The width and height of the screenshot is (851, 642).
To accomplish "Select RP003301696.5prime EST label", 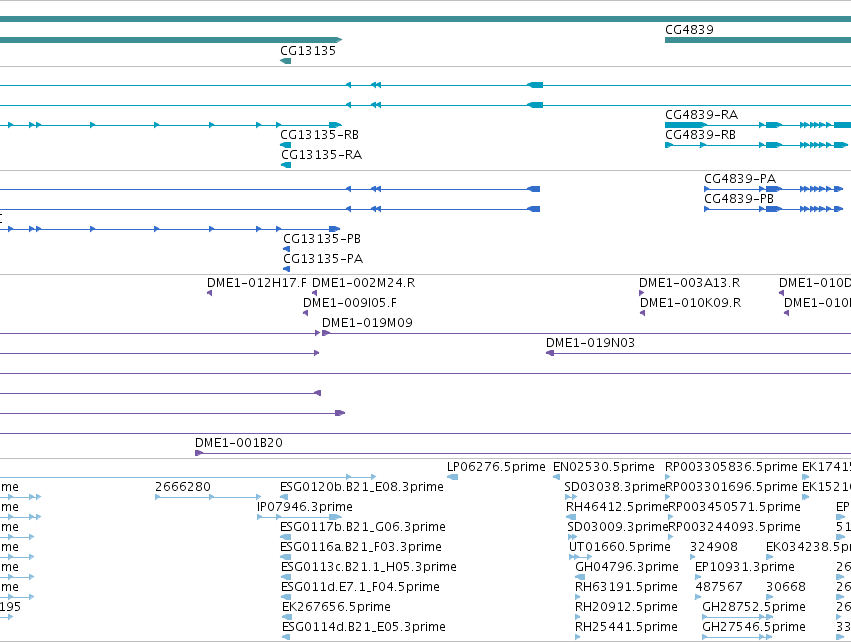I will tap(732, 487).
